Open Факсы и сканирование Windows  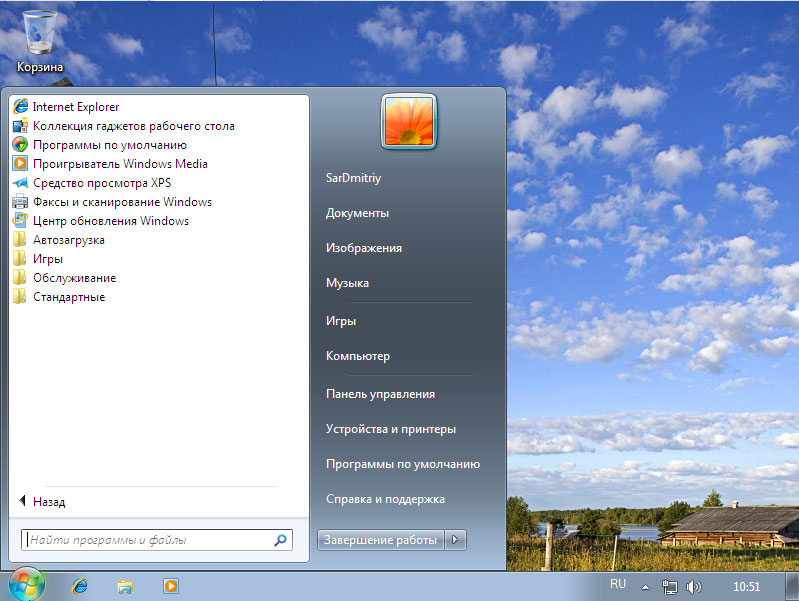(x=122, y=202)
